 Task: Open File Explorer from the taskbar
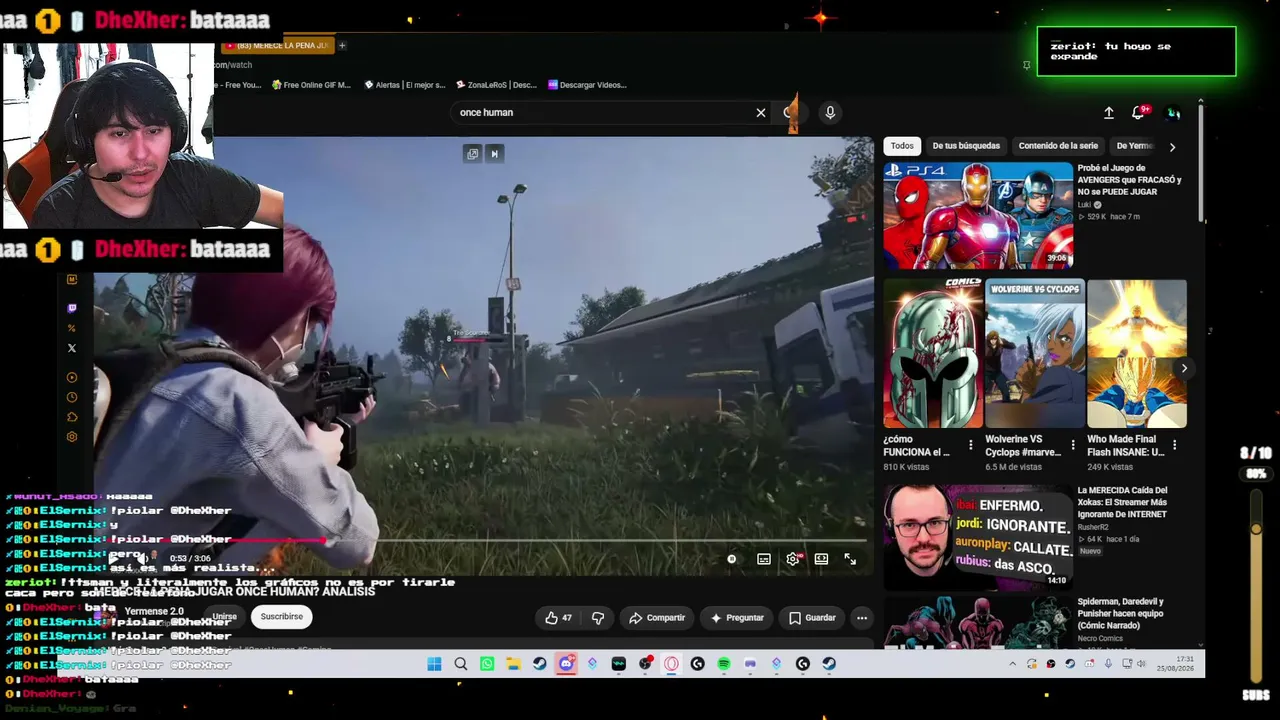pyautogui.click(x=513, y=664)
